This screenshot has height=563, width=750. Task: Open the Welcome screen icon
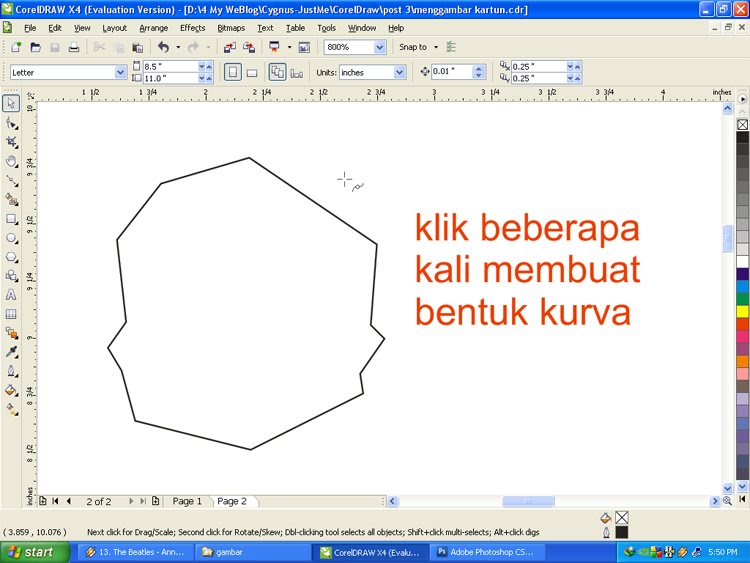pos(304,47)
